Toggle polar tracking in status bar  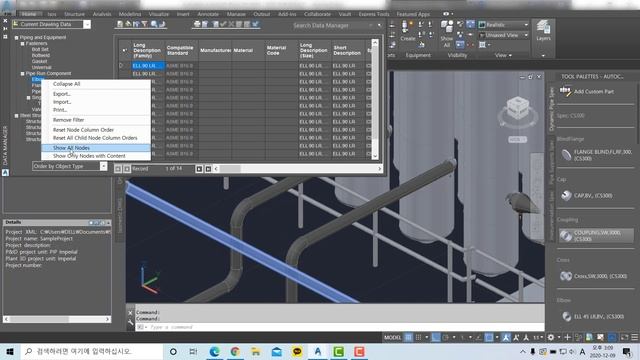pos(446,337)
